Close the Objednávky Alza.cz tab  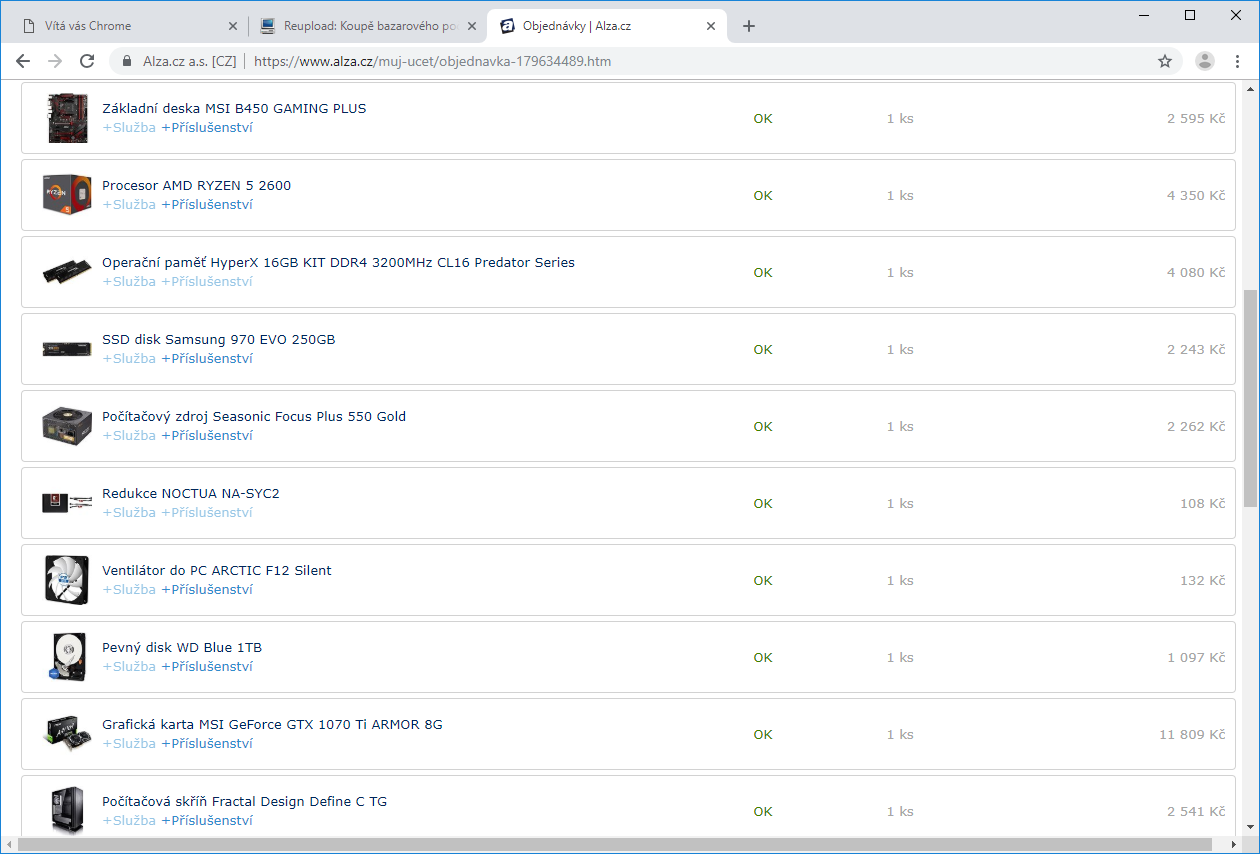click(711, 26)
